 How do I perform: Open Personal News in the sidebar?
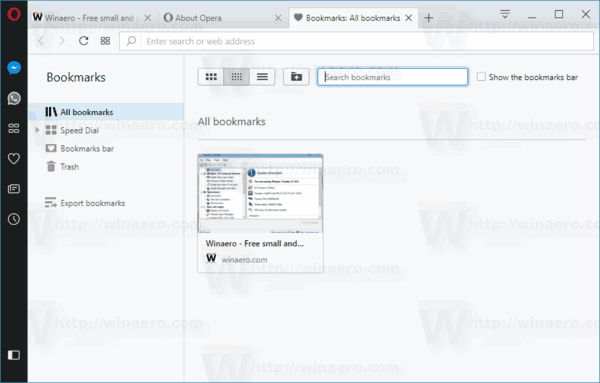pos(14,189)
